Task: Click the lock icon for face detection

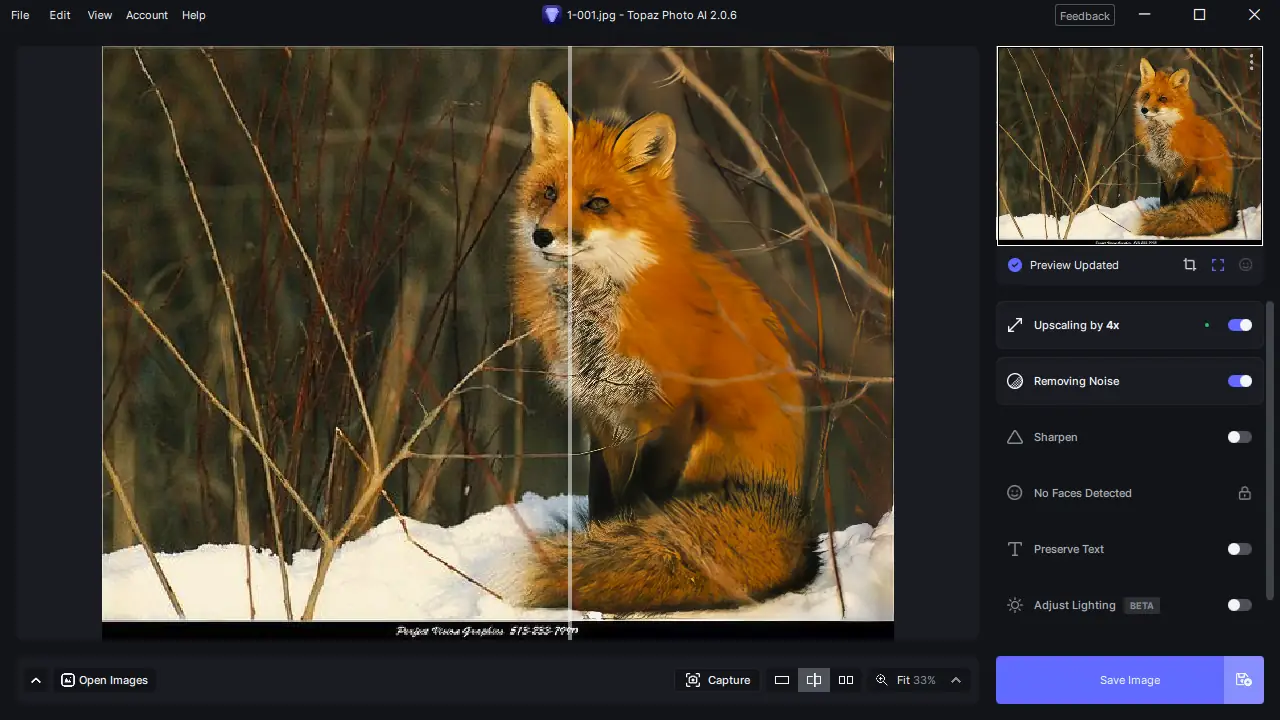Action: tap(1244, 493)
